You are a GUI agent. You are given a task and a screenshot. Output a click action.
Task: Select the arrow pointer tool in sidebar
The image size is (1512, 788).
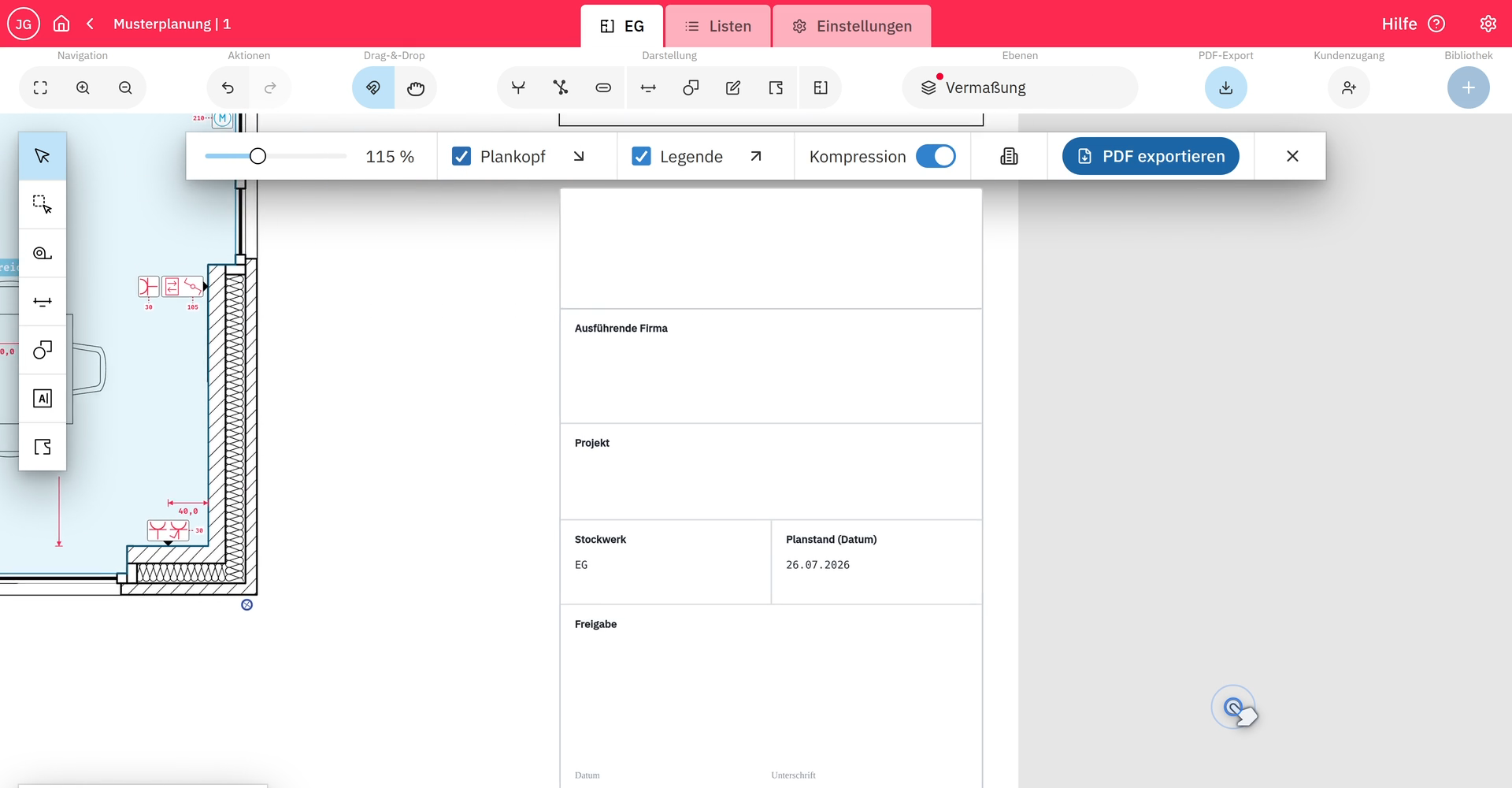43,156
